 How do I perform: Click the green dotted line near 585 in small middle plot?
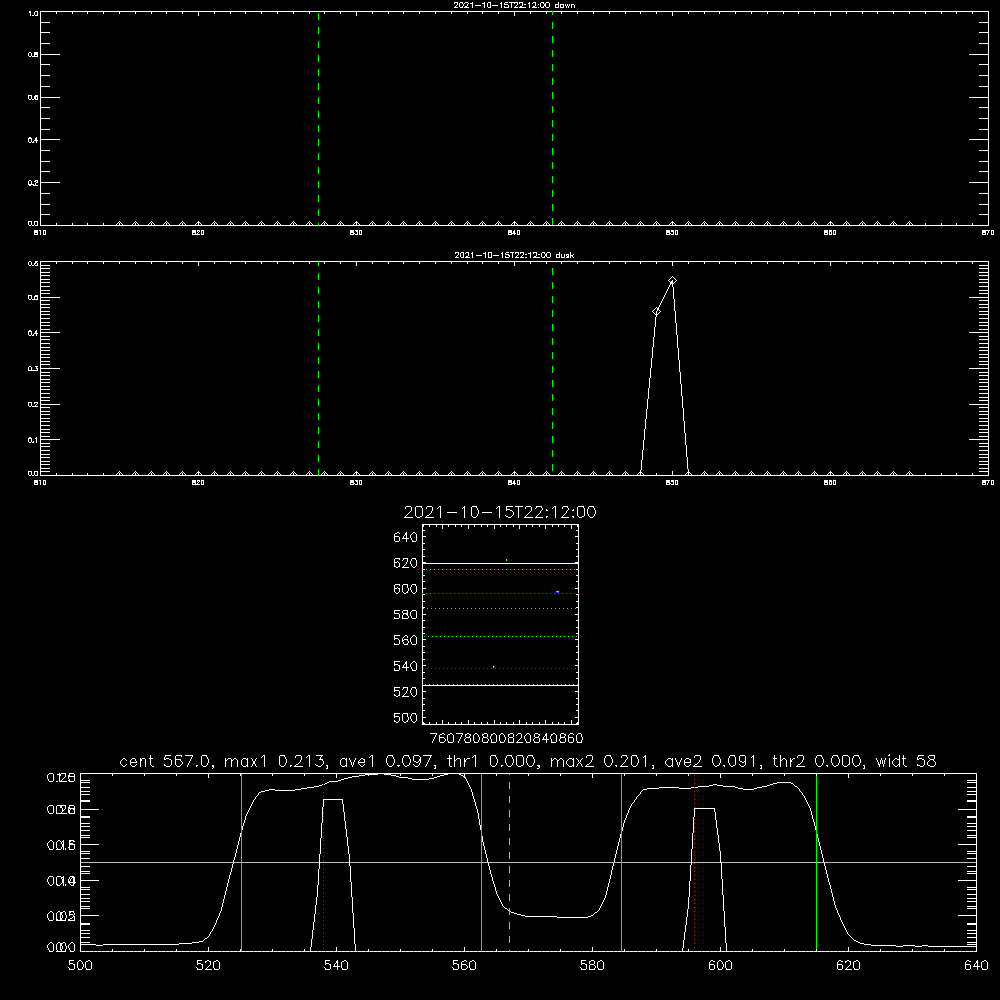[x=501, y=608]
